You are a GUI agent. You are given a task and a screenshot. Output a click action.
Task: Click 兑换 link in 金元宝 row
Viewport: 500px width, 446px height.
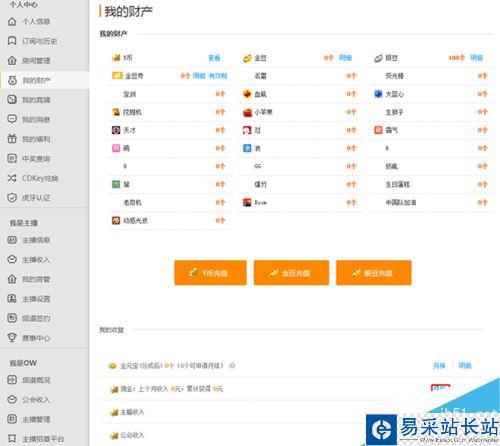pos(439,366)
